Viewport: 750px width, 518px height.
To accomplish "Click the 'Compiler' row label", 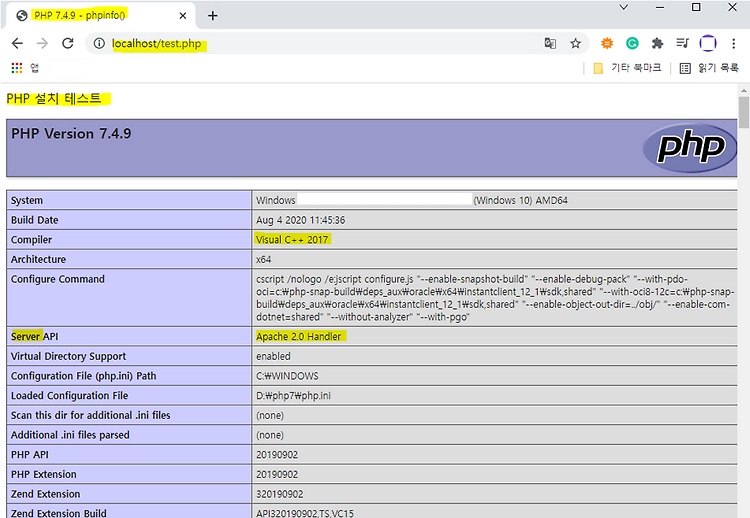I will tap(31, 240).
